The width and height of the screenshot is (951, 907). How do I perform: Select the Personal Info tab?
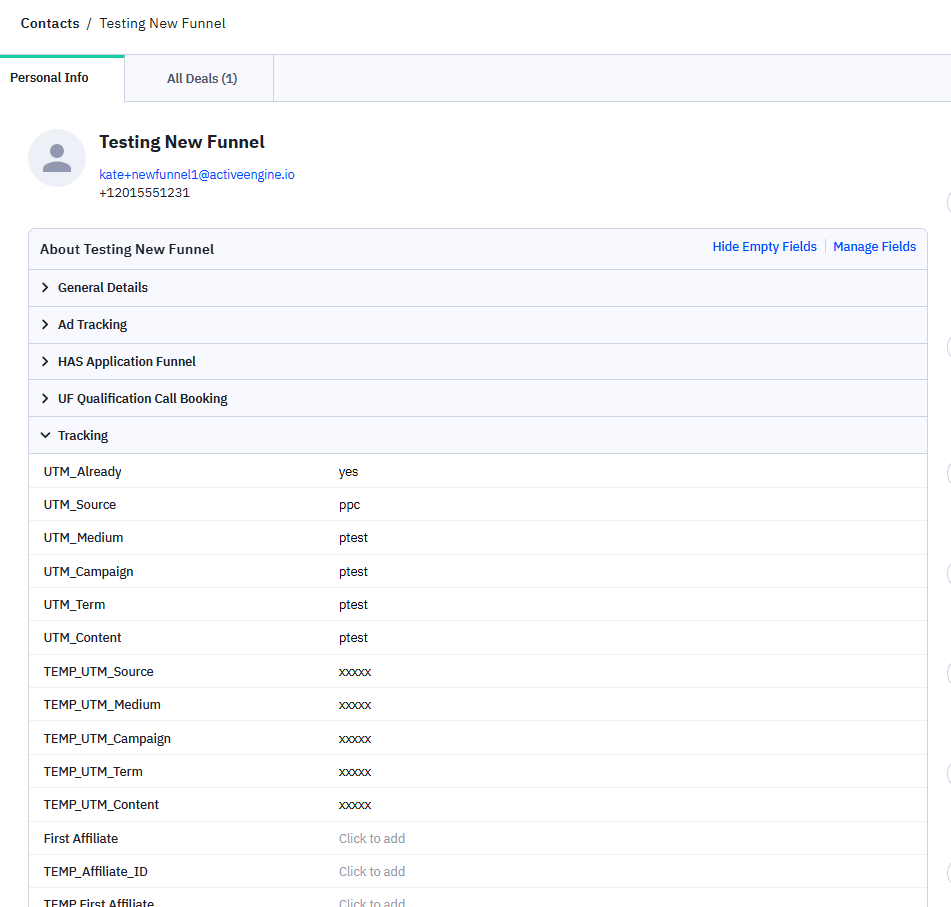(x=49, y=77)
